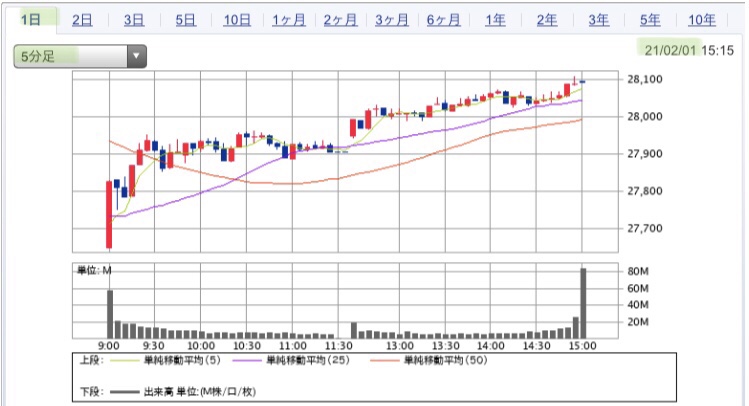Click the 13:30 time axis label

point(446,346)
